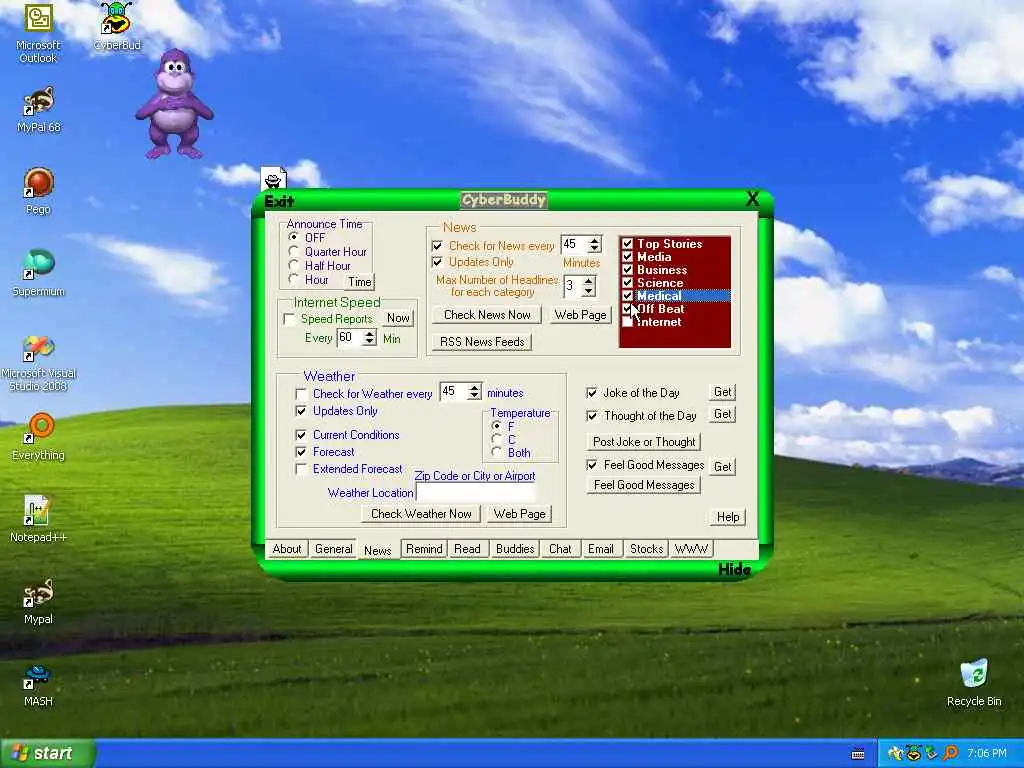This screenshot has height=768, width=1024.
Task: Click the on-screen keyboard icon in taskbar
Action: 858,754
